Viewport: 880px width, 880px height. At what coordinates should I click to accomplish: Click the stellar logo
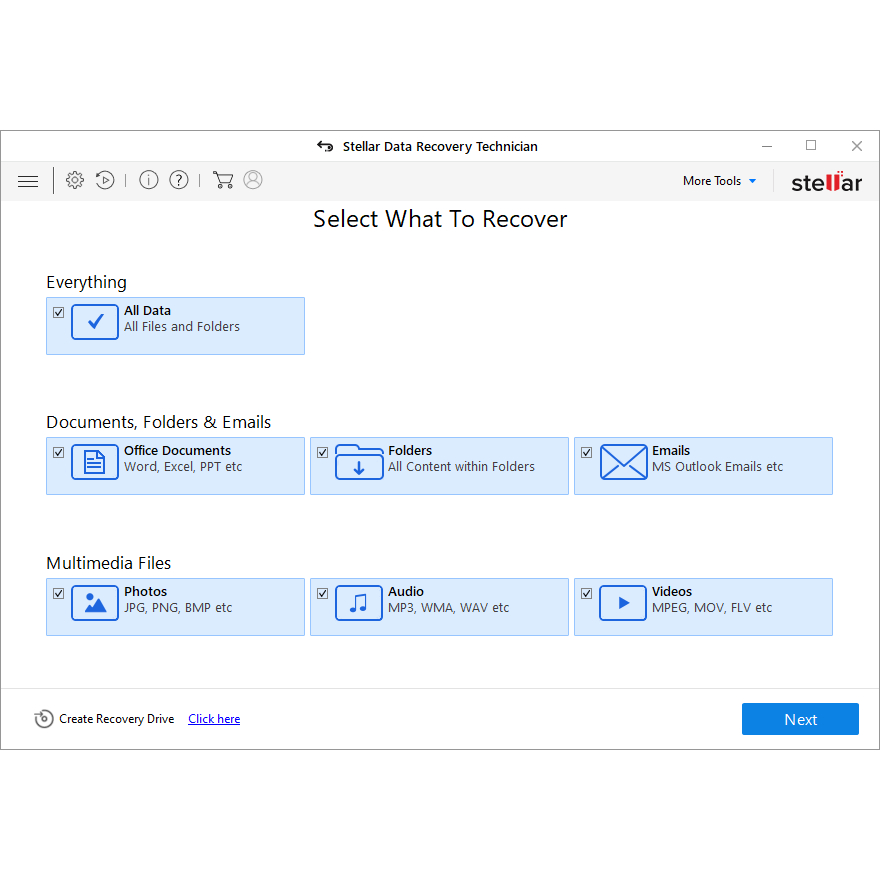tap(826, 182)
